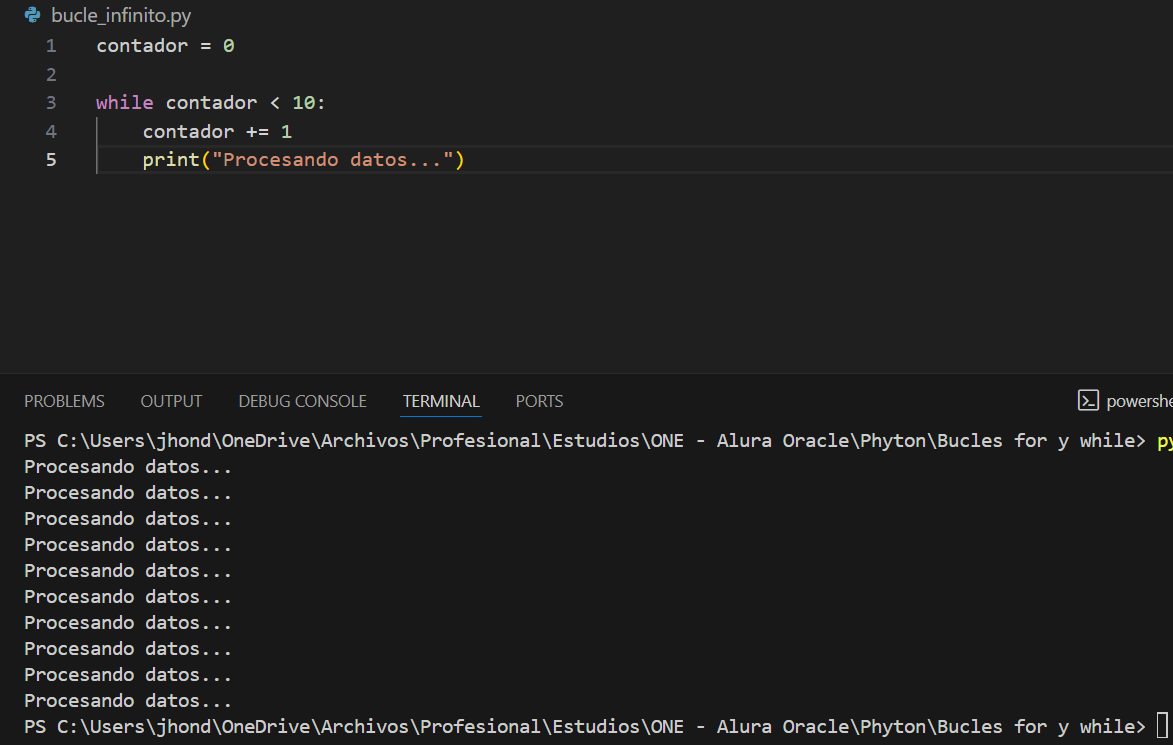Open the OUTPUT panel tab
The height and width of the screenshot is (745, 1173).
pyautogui.click(x=171, y=401)
